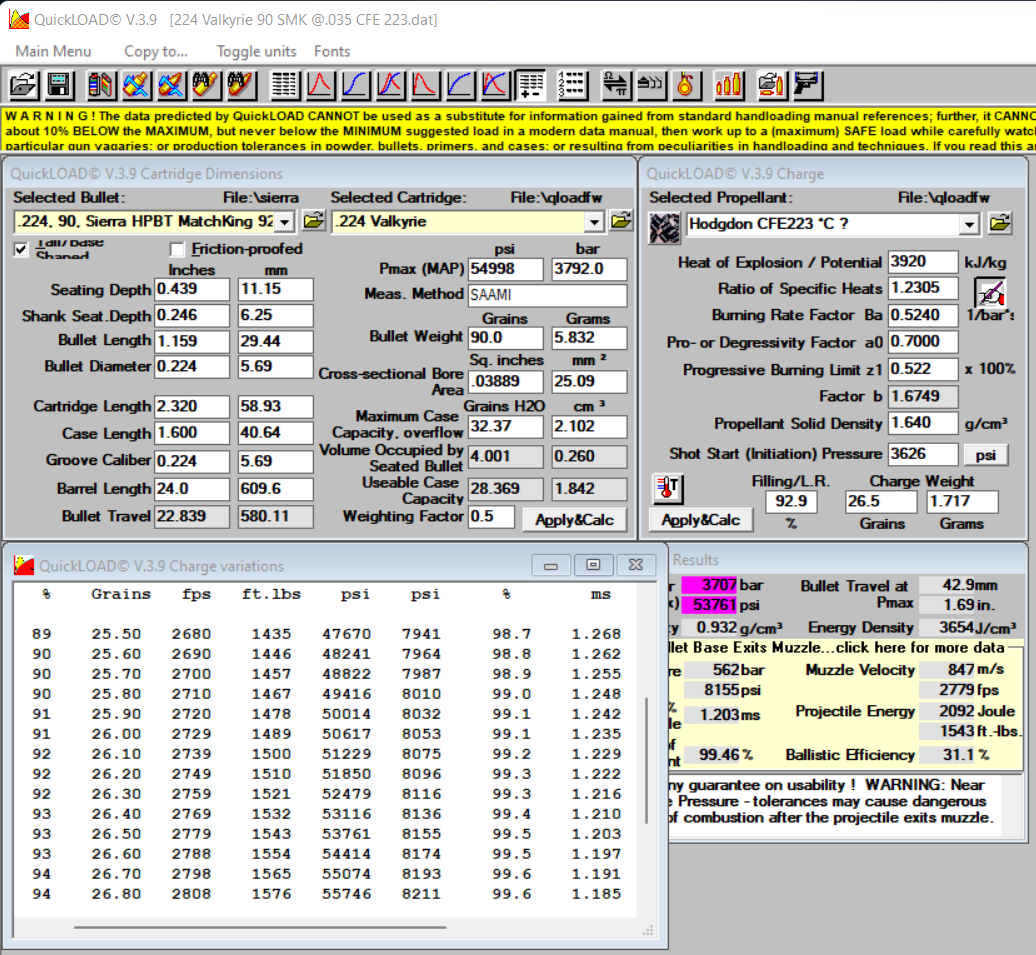Click the Charge variations horizontal scrollbar

click(260, 927)
